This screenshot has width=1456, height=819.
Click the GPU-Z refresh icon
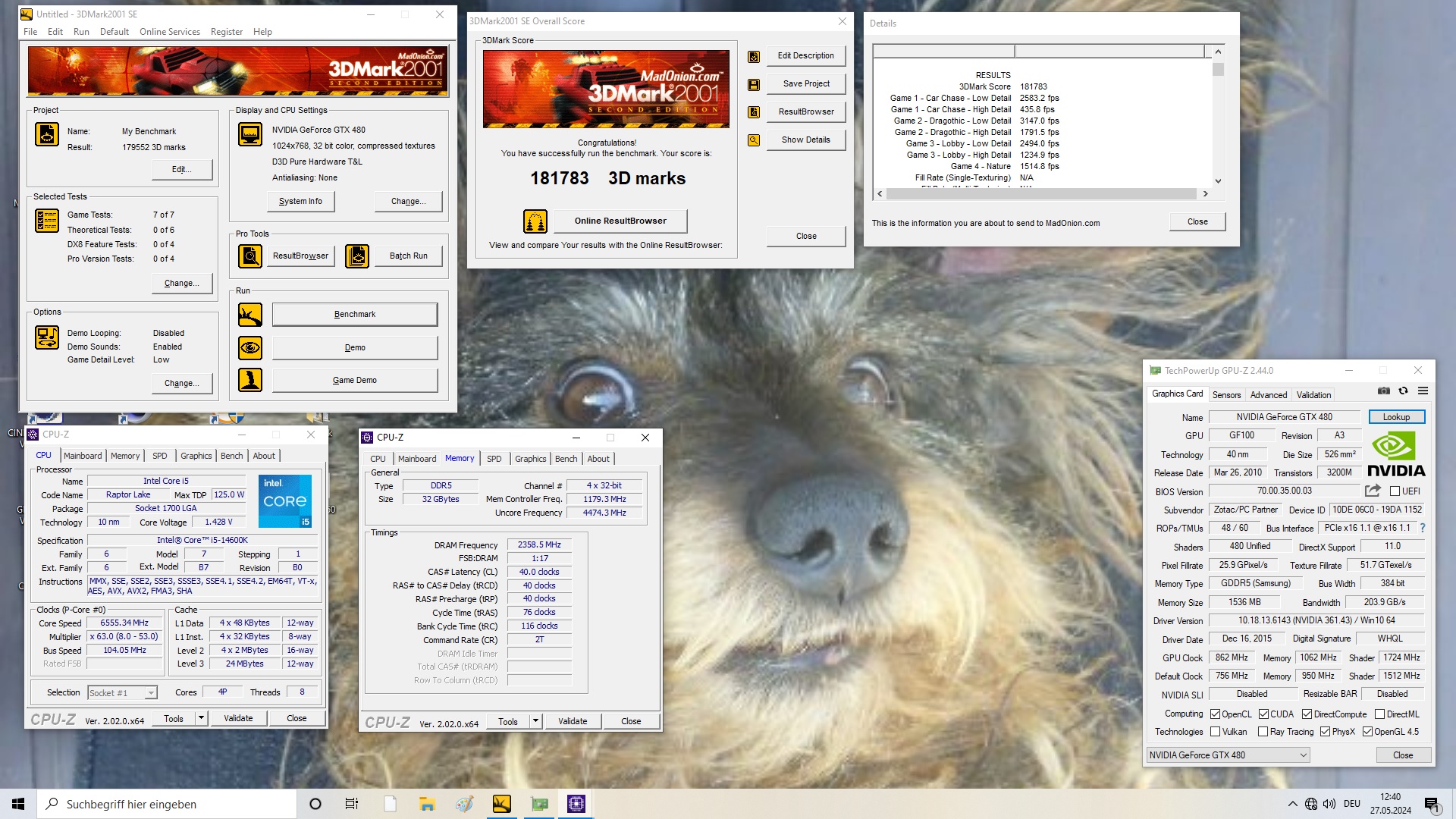click(x=1404, y=391)
